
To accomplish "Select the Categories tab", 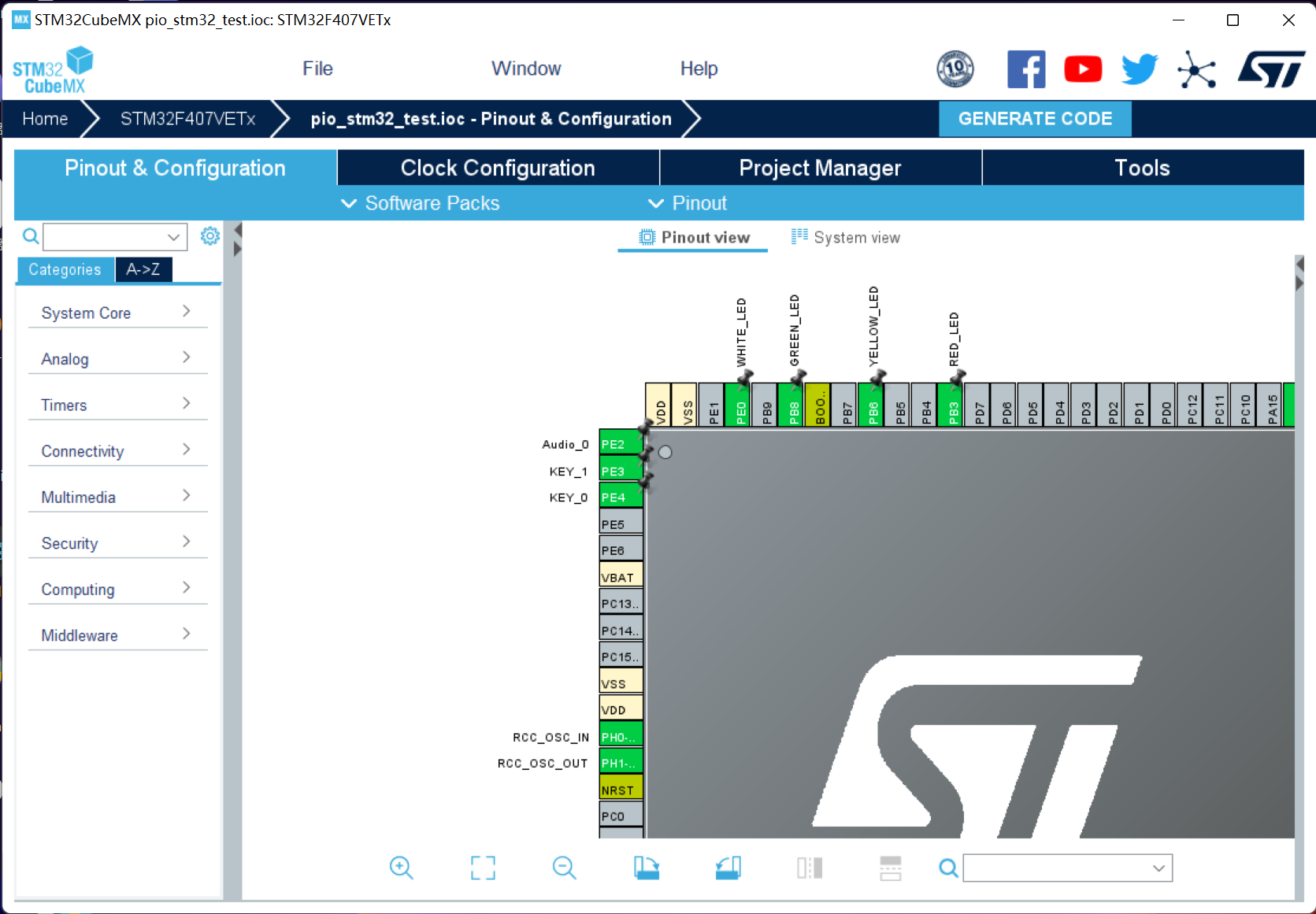I will pyautogui.click(x=65, y=269).
